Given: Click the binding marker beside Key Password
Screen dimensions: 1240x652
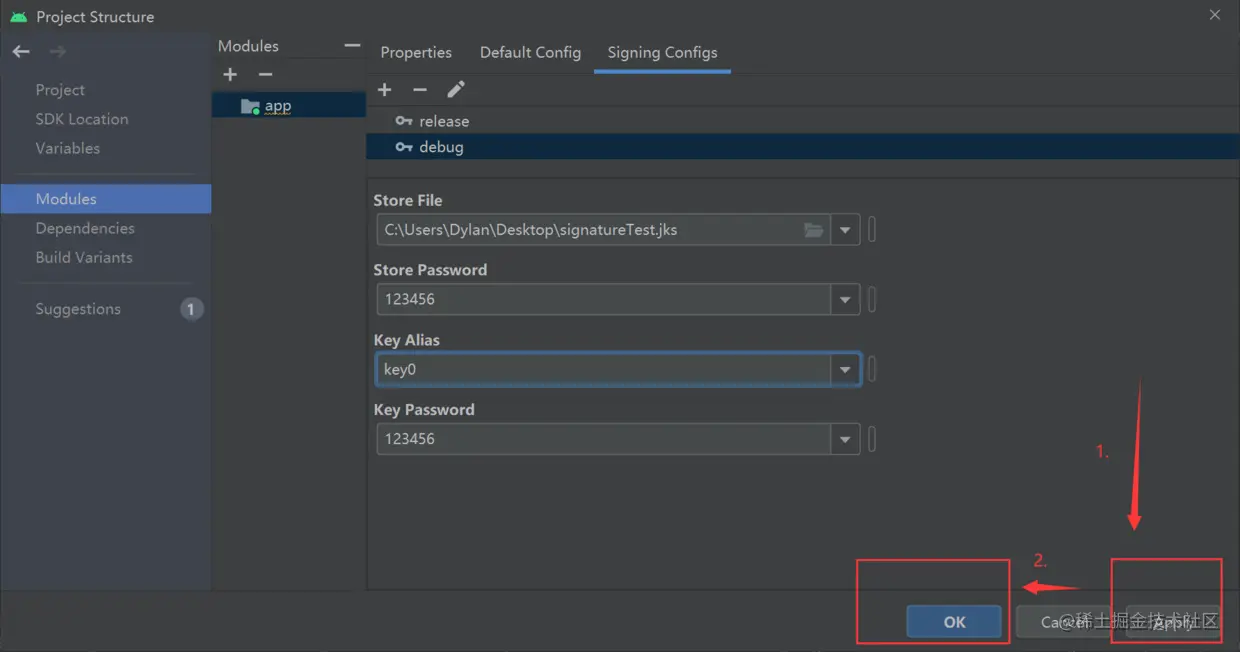Looking at the screenshot, I should [x=872, y=439].
